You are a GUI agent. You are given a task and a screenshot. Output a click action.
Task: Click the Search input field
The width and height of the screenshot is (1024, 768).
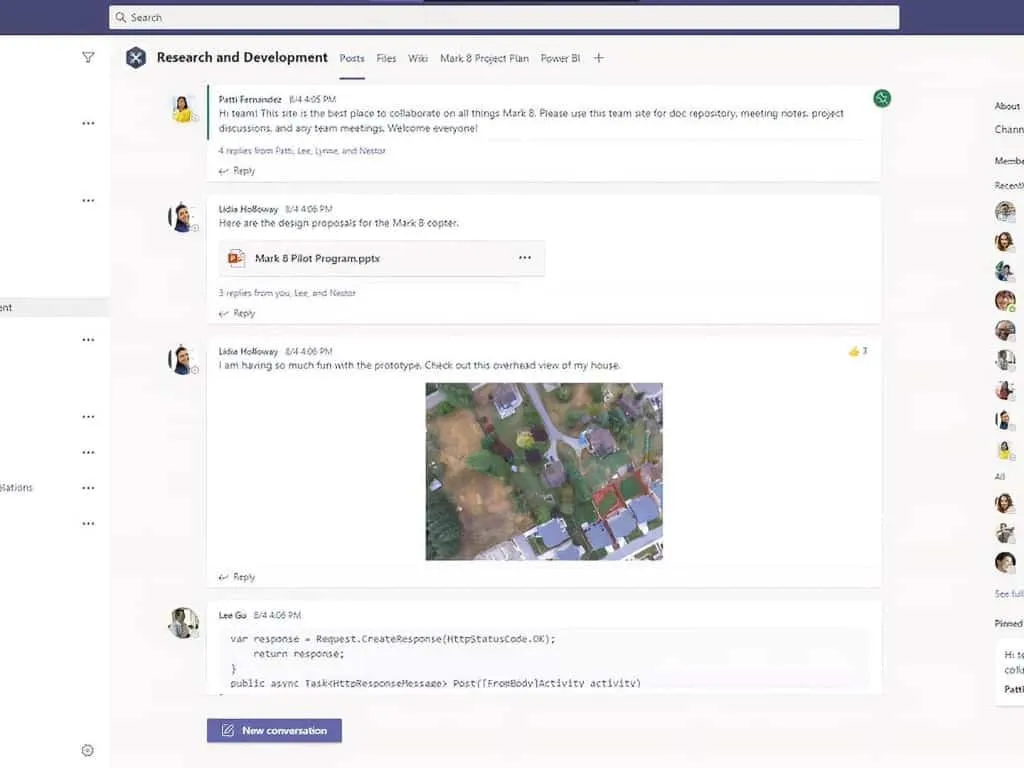504,17
